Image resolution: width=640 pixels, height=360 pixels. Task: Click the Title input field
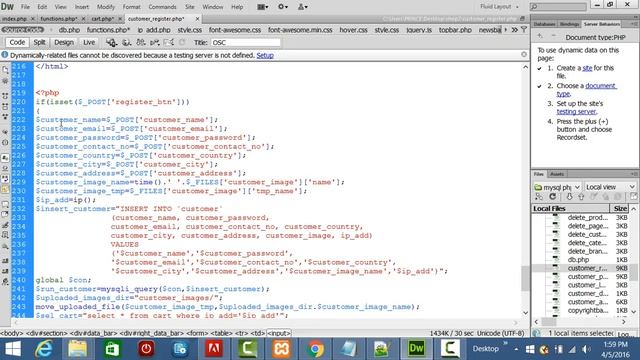click(x=246, y=42)
